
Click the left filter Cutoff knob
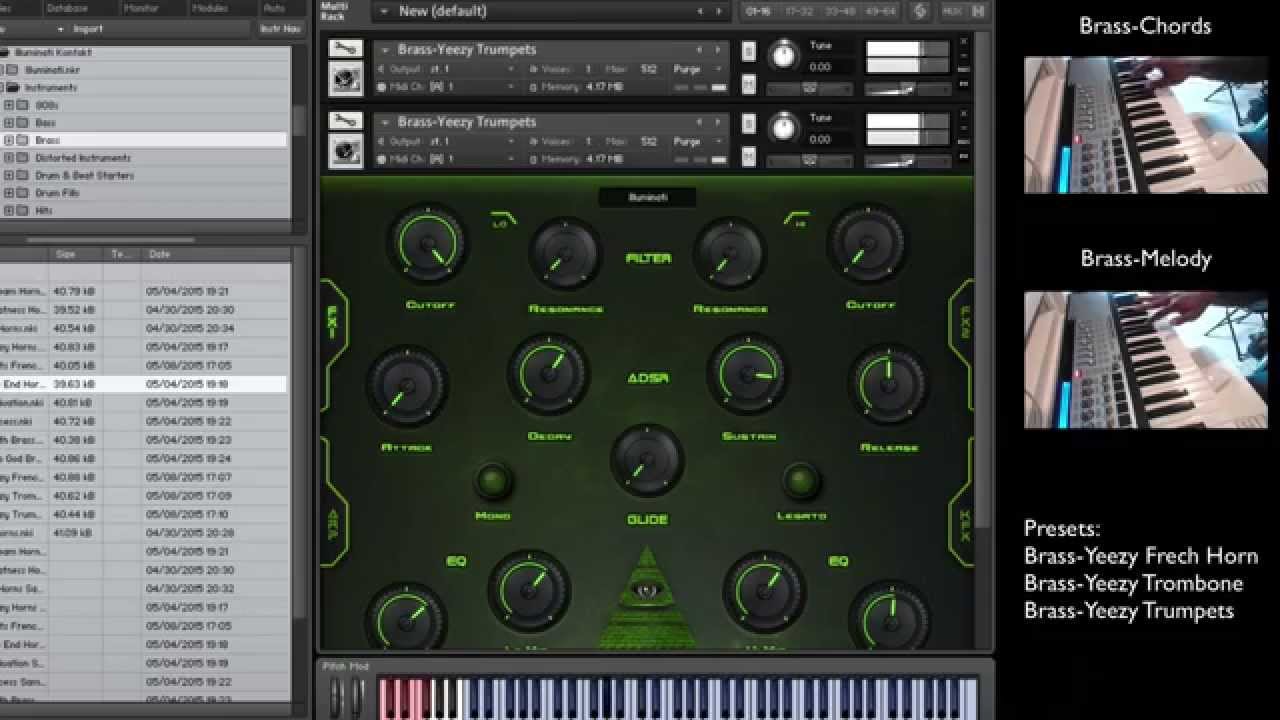(427, 245)
